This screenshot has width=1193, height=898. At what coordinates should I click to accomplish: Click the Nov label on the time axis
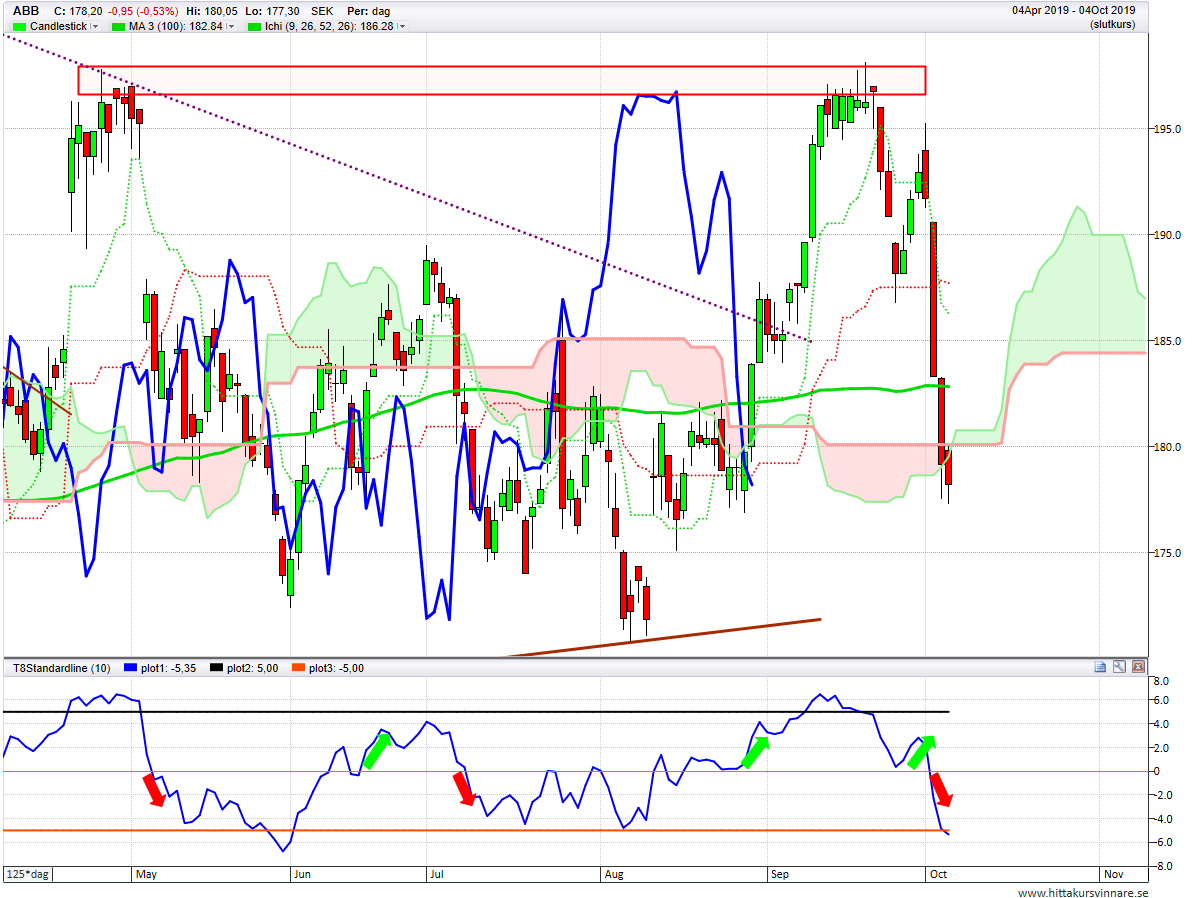point(1114,874)
